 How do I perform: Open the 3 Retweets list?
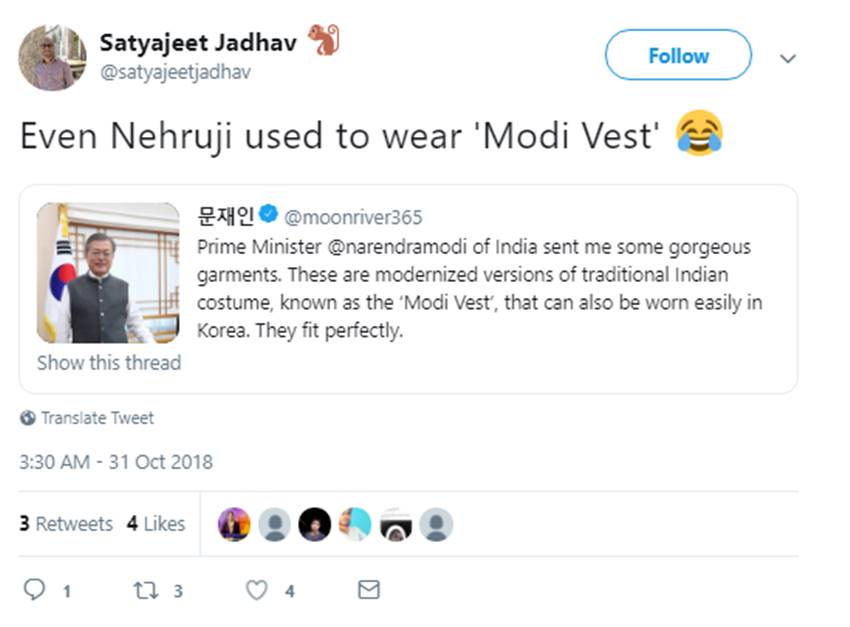[x=66, y=524]
